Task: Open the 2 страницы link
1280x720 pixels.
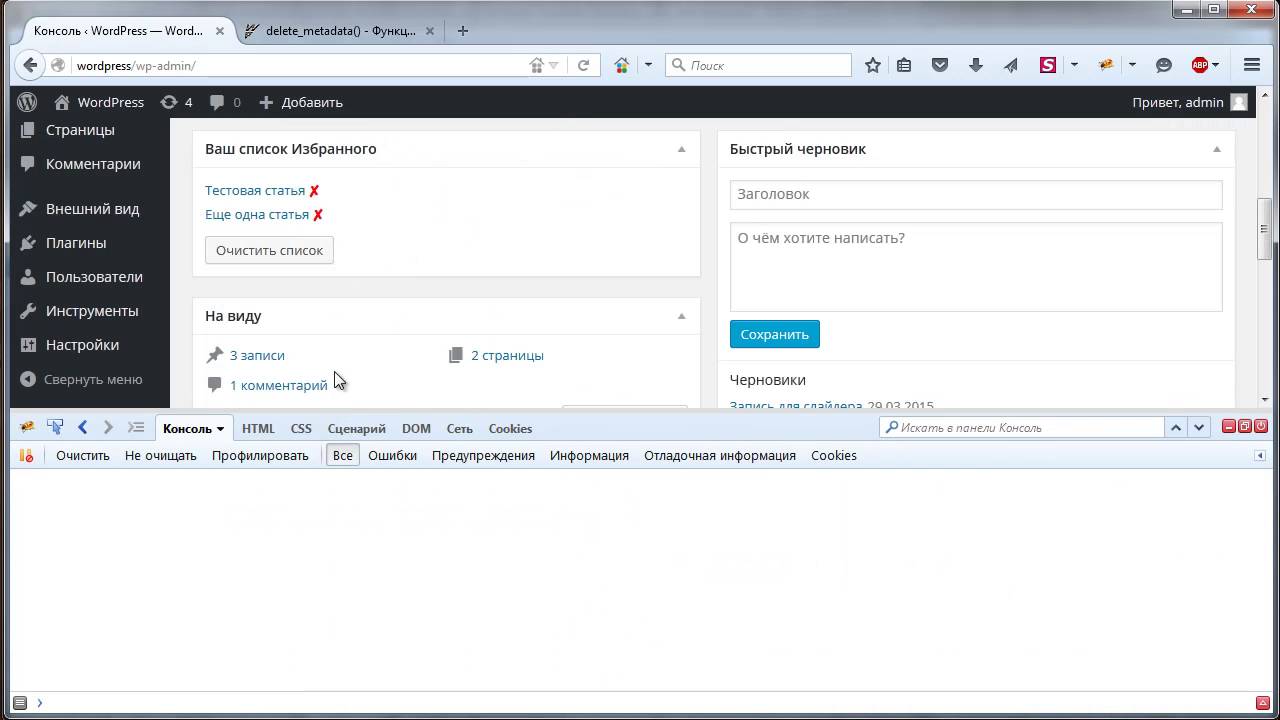Action: point(507,356)
